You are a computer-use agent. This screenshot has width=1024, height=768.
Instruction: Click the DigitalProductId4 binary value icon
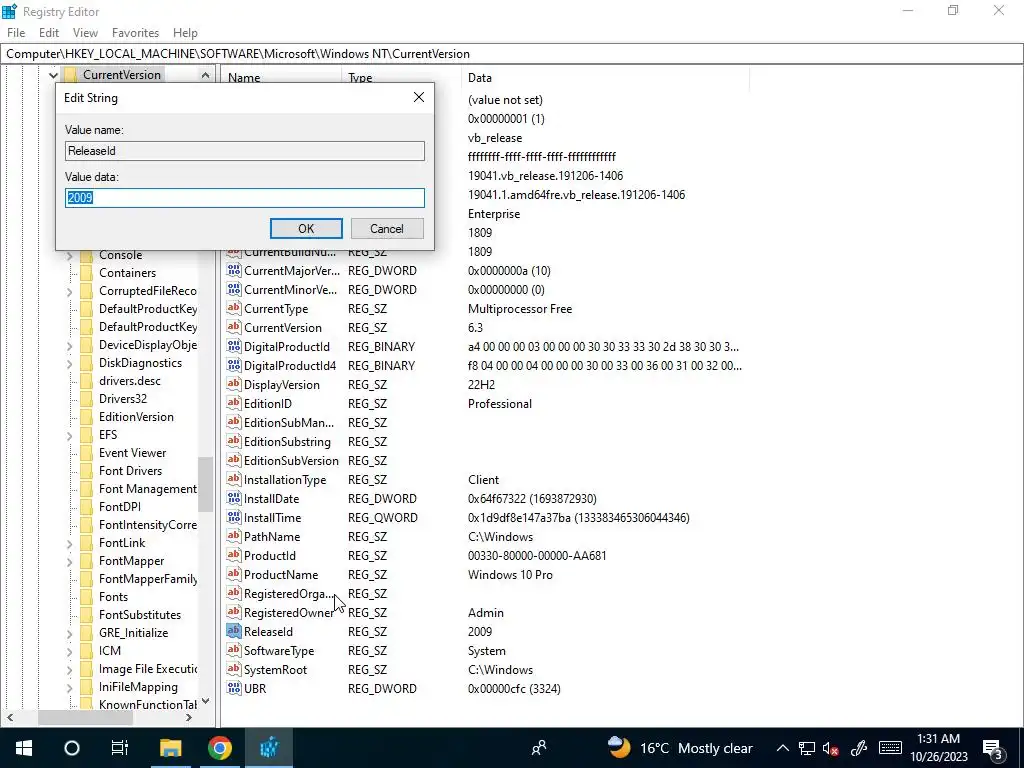pos(233,365)
